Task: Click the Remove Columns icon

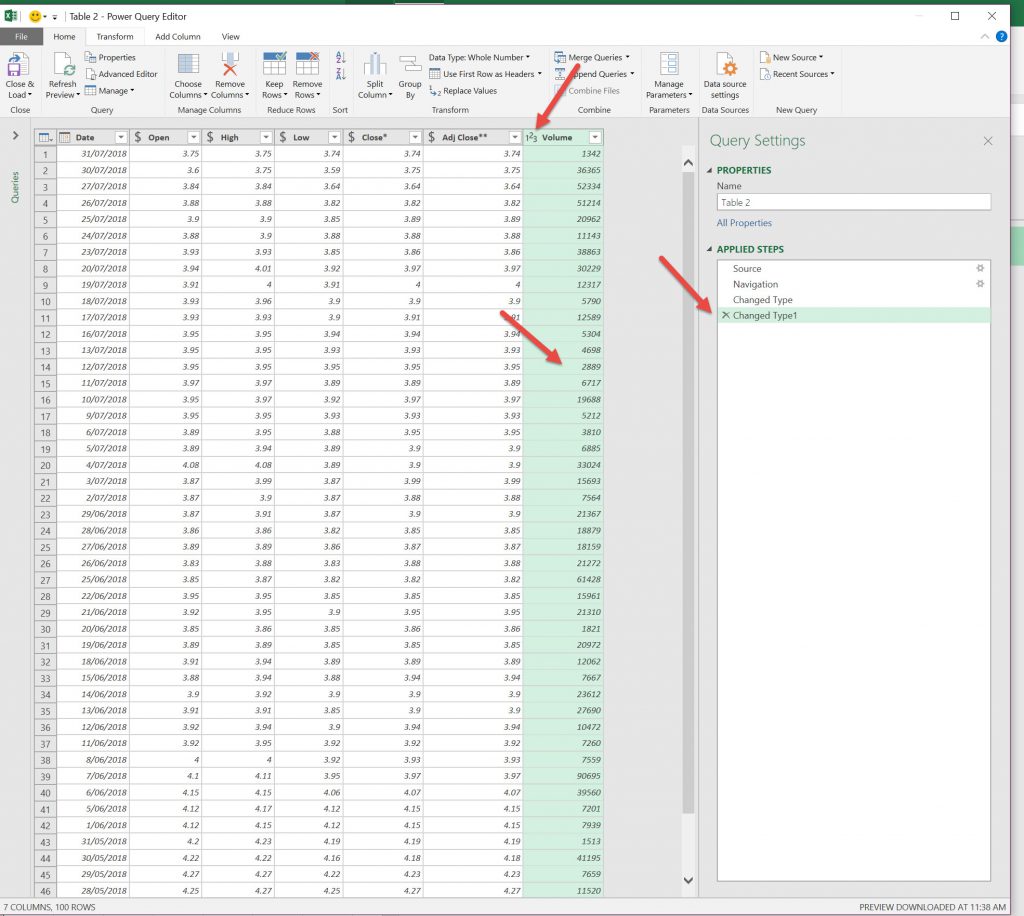Action: click(x=230, y=66)
